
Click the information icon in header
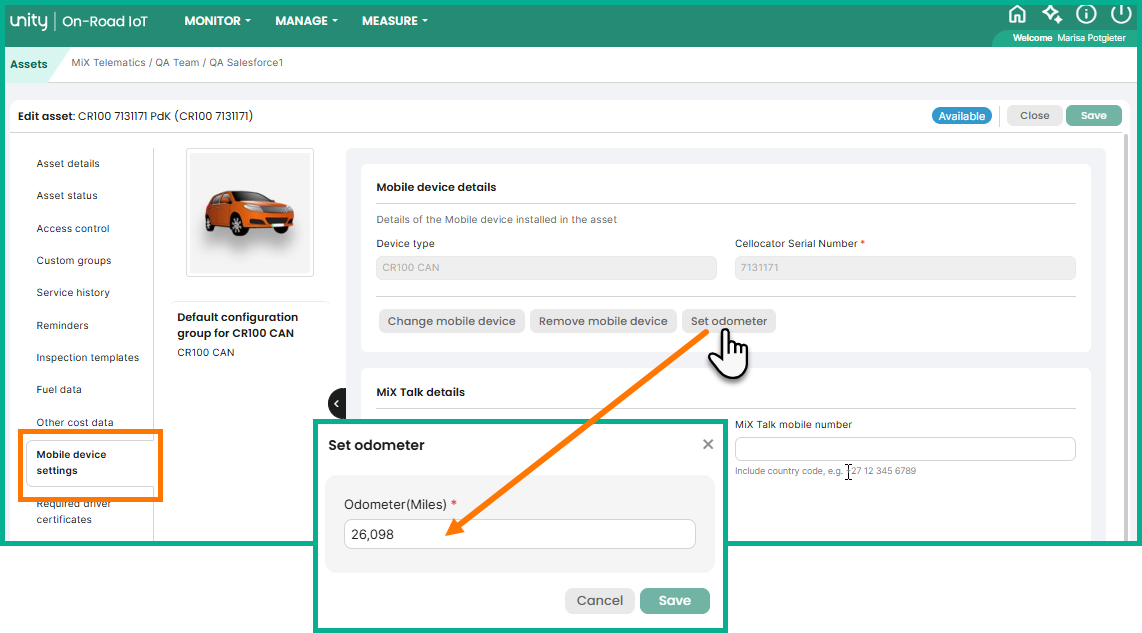(1086, 14)
